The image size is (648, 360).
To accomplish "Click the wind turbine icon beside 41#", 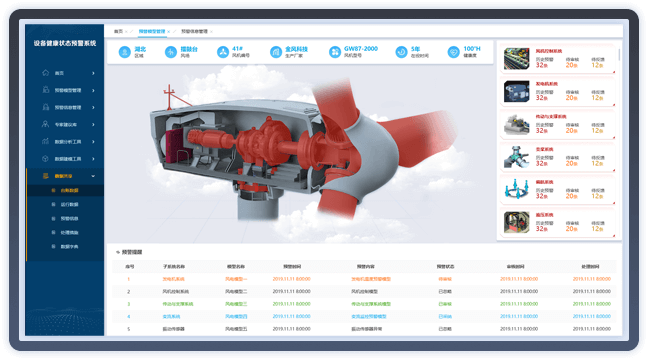I will 223,52.
